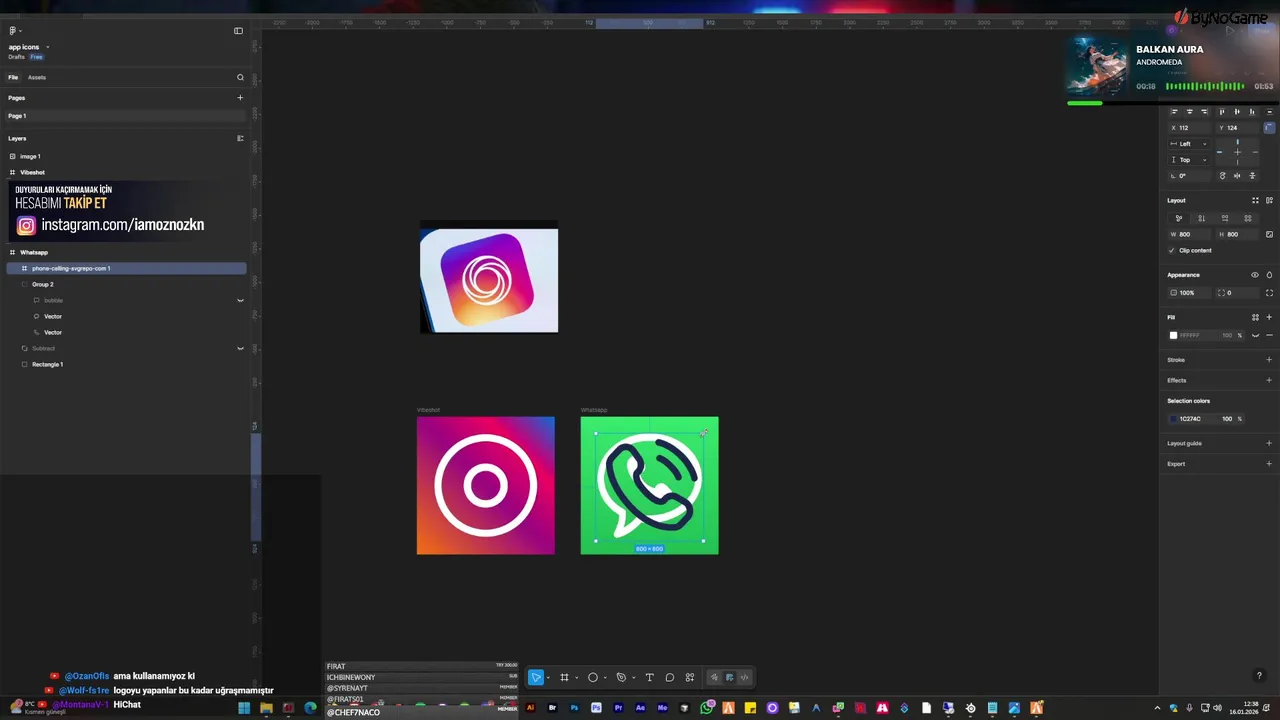Image resolution: width=1280 pixels, height=720 pixels.
Task: Add a fill with the plus icon
Action: pos(1269,317)
